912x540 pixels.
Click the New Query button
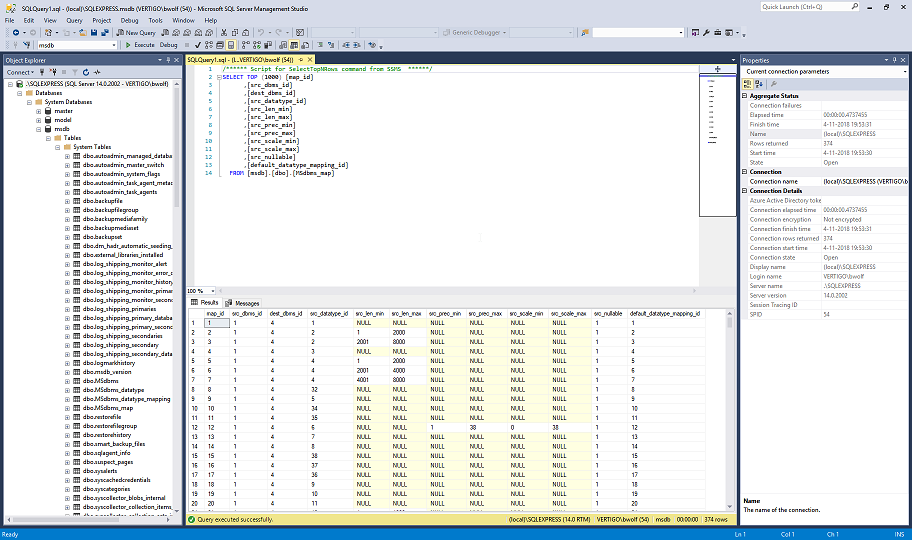136,33
